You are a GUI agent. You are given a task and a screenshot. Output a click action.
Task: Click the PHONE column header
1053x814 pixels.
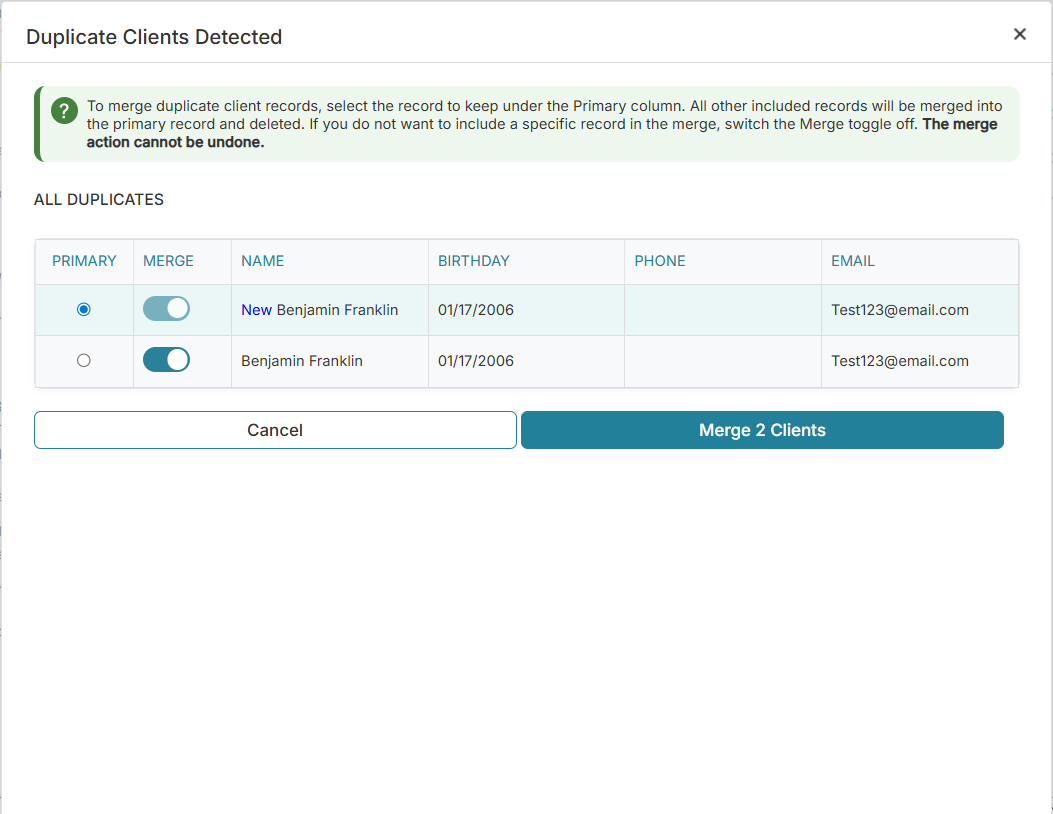[x=660, y=261]
